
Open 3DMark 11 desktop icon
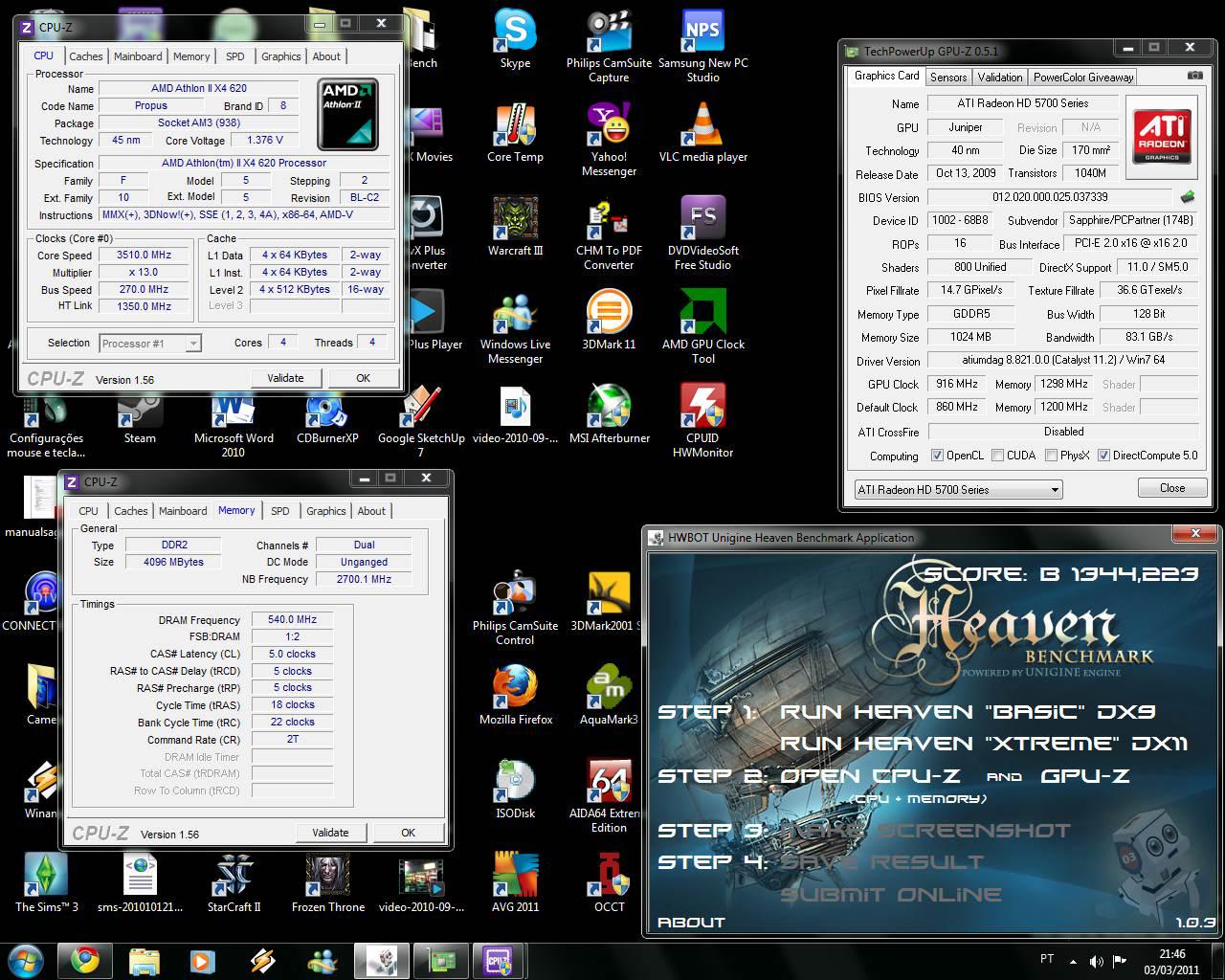609,320
